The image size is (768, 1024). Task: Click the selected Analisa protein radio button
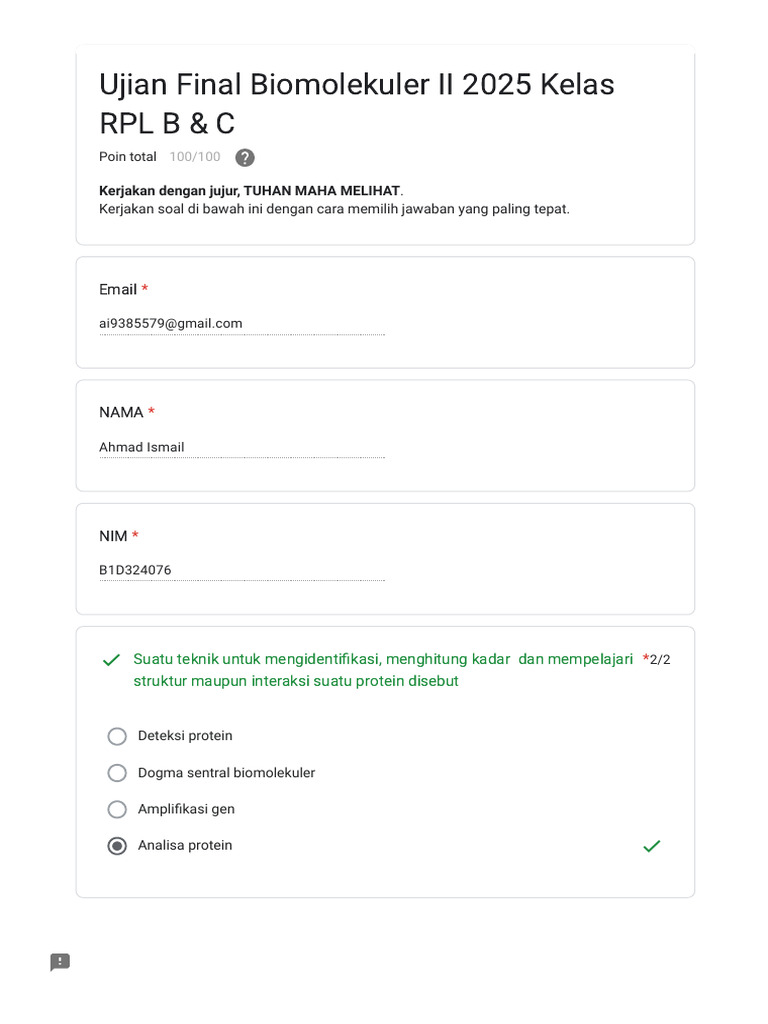[117, 846]
